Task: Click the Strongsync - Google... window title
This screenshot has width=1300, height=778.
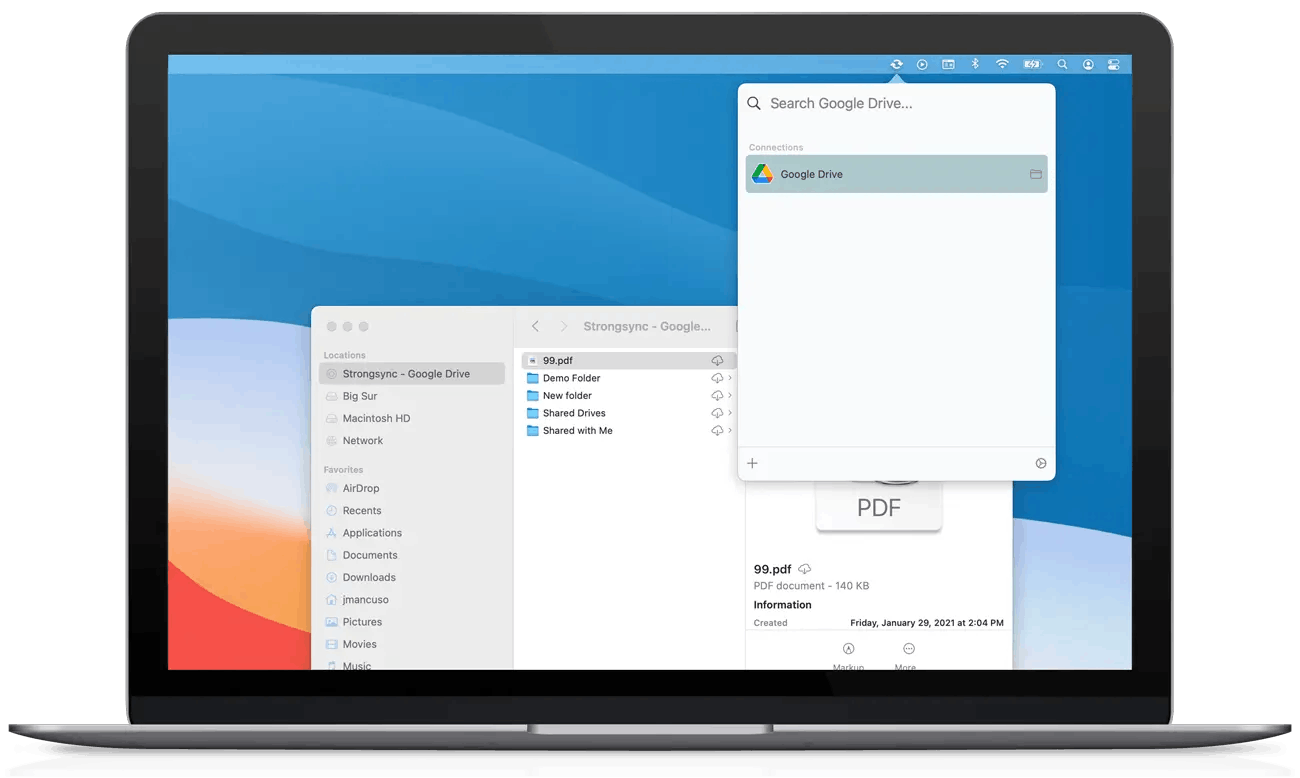Action: (x=647, y=326)
